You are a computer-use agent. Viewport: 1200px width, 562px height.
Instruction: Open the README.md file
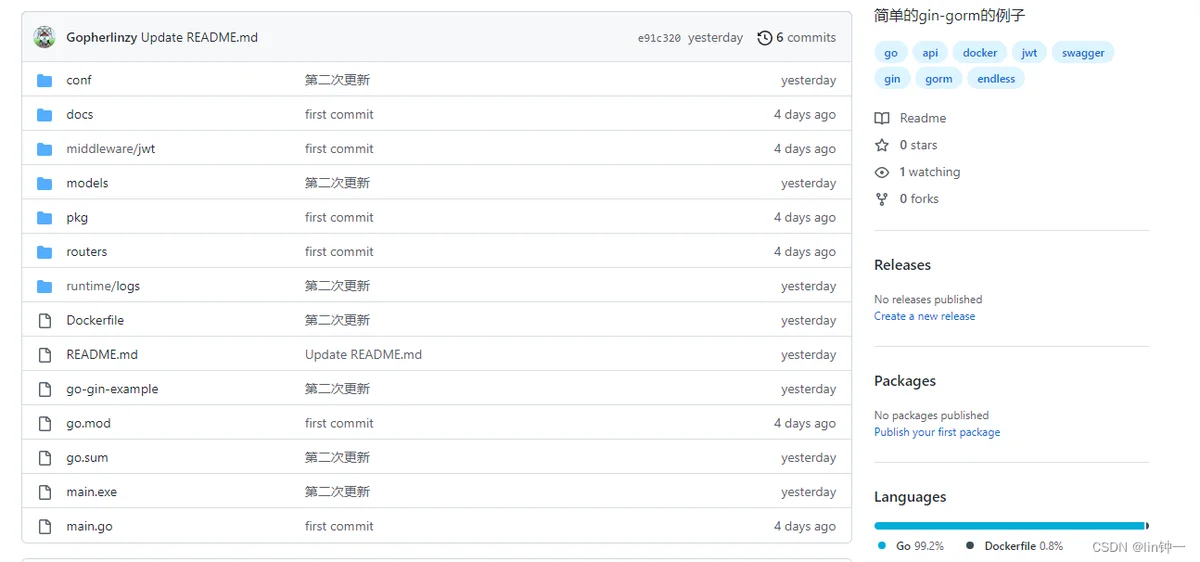[x=102, y=355]
